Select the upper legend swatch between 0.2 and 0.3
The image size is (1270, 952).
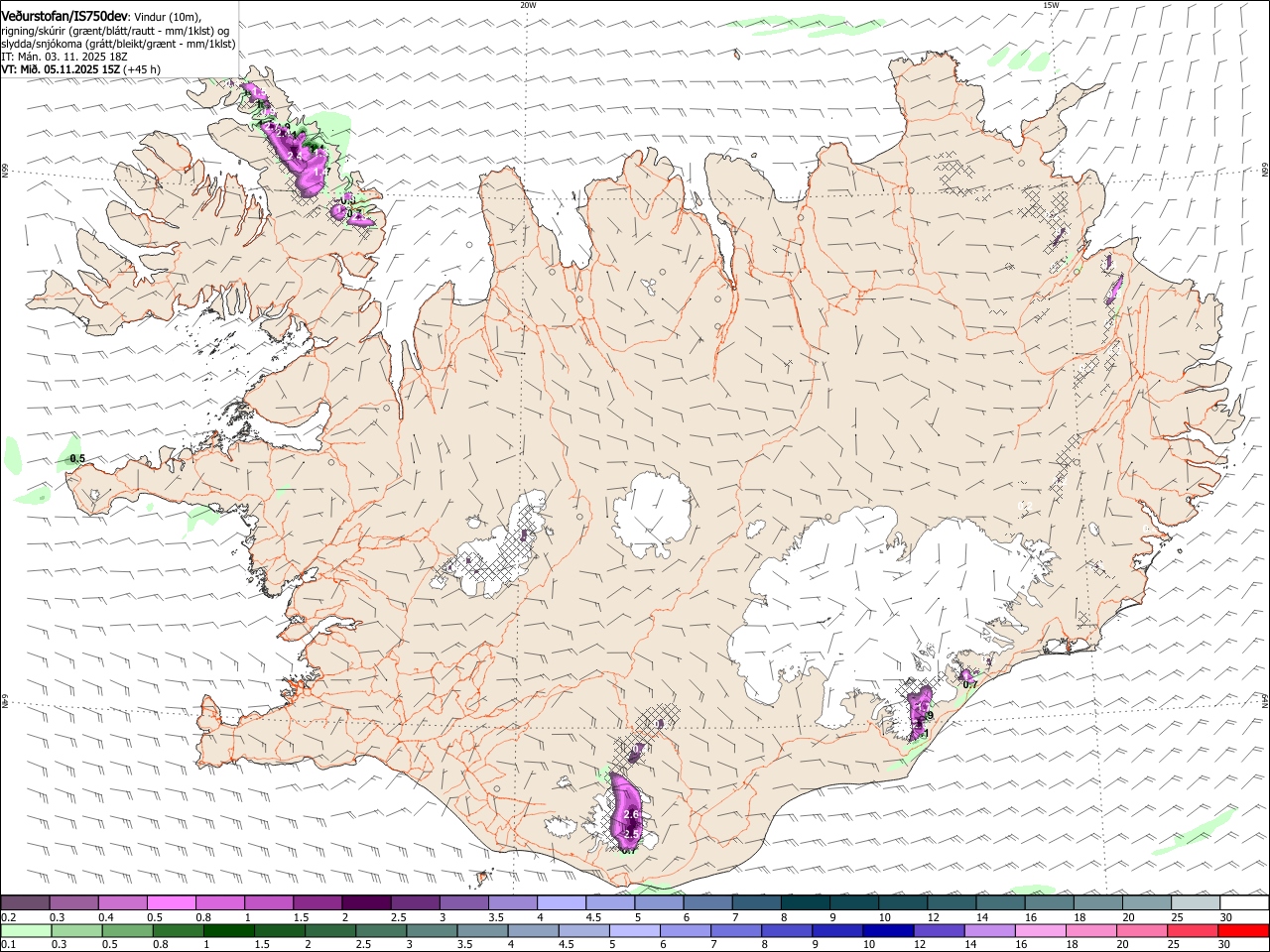click(x=26, y=902)
